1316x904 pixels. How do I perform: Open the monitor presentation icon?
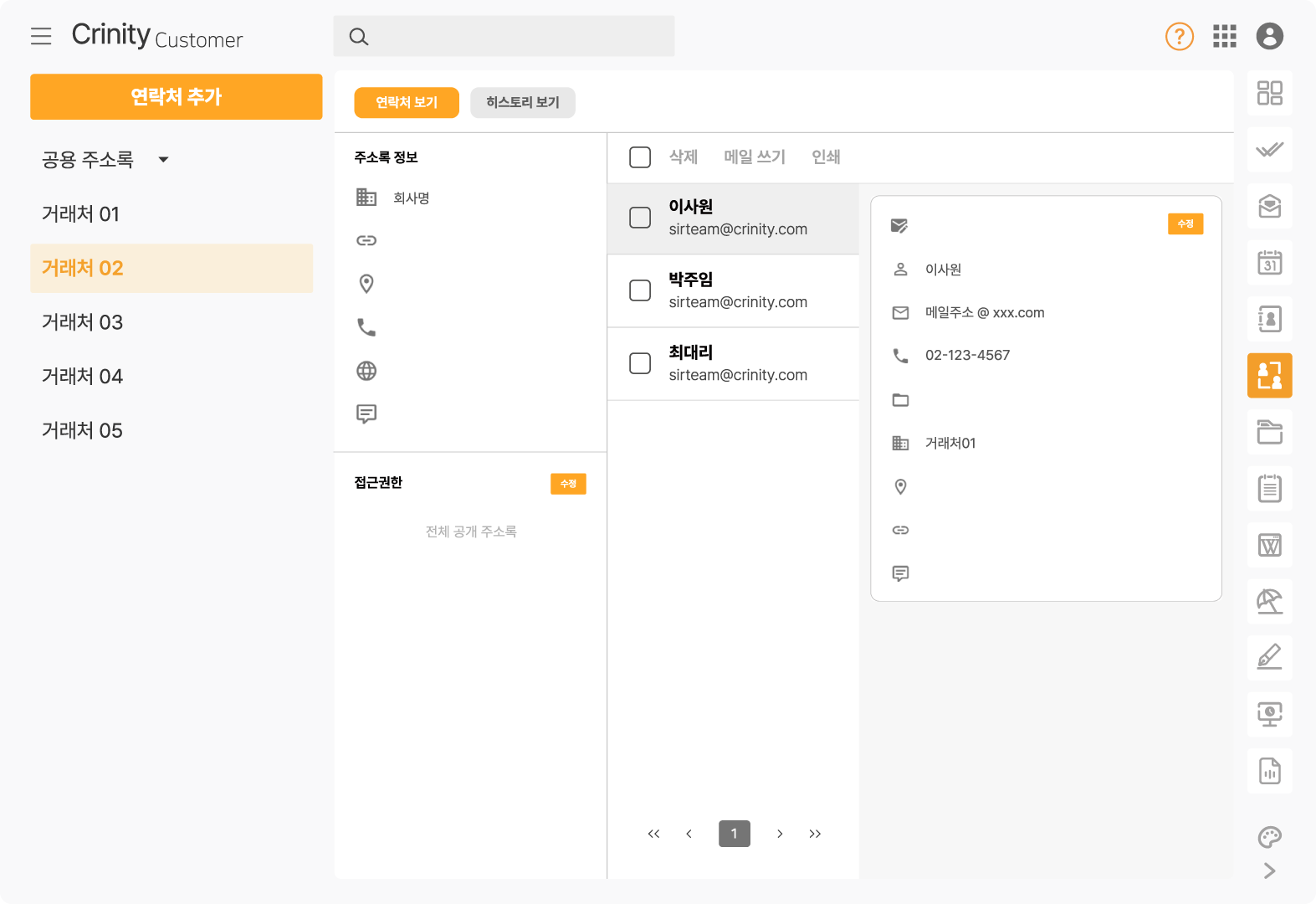point(1270,715)
